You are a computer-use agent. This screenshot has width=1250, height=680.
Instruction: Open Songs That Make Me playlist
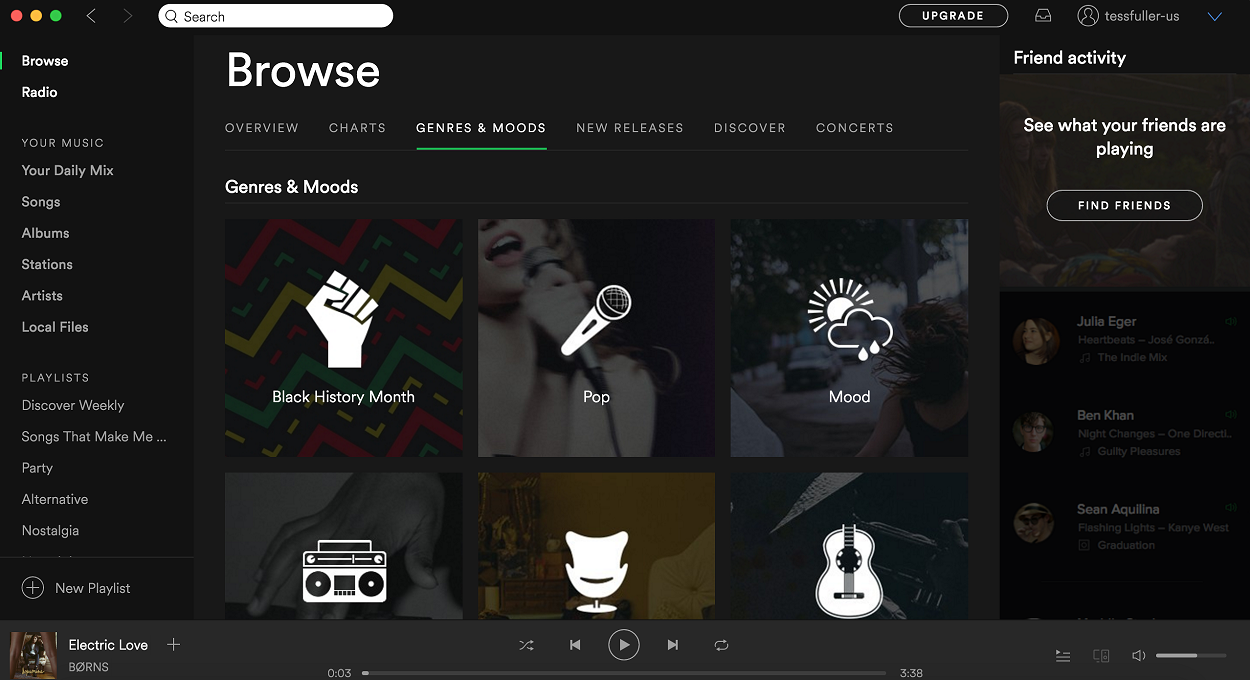pyautogui.click(x=94, y=437)
